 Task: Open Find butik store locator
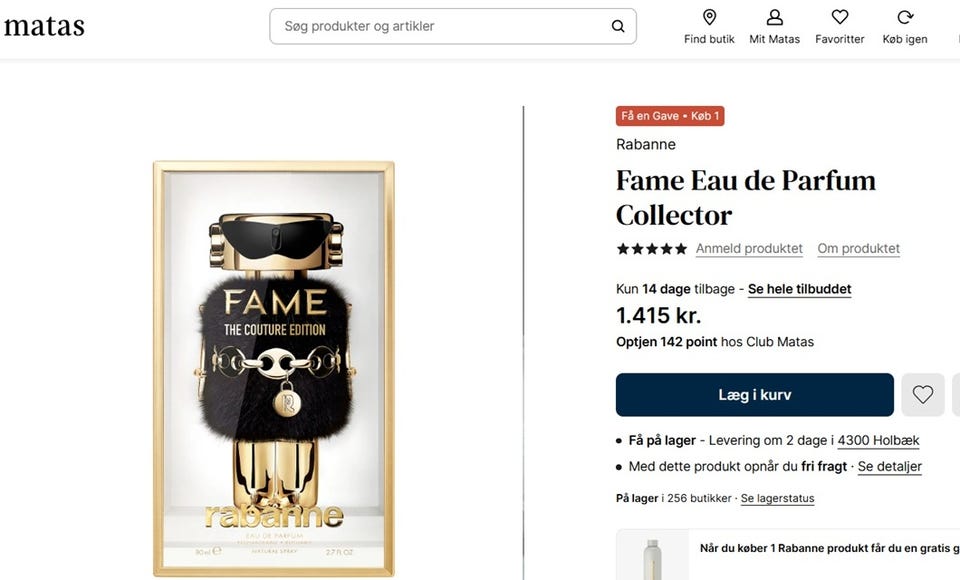709,26
